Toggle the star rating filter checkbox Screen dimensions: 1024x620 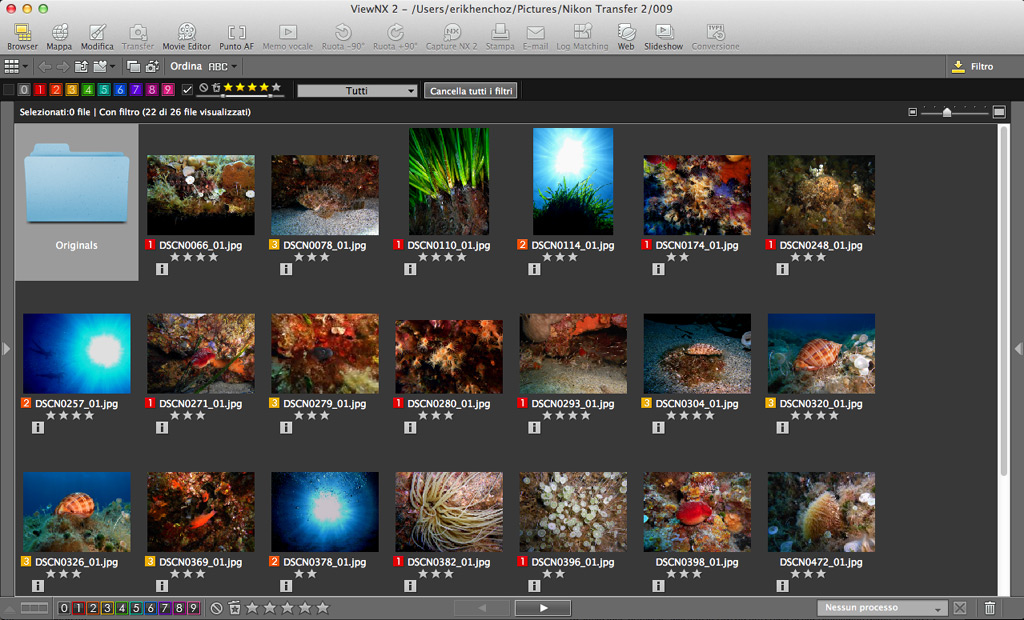point(187,90)
